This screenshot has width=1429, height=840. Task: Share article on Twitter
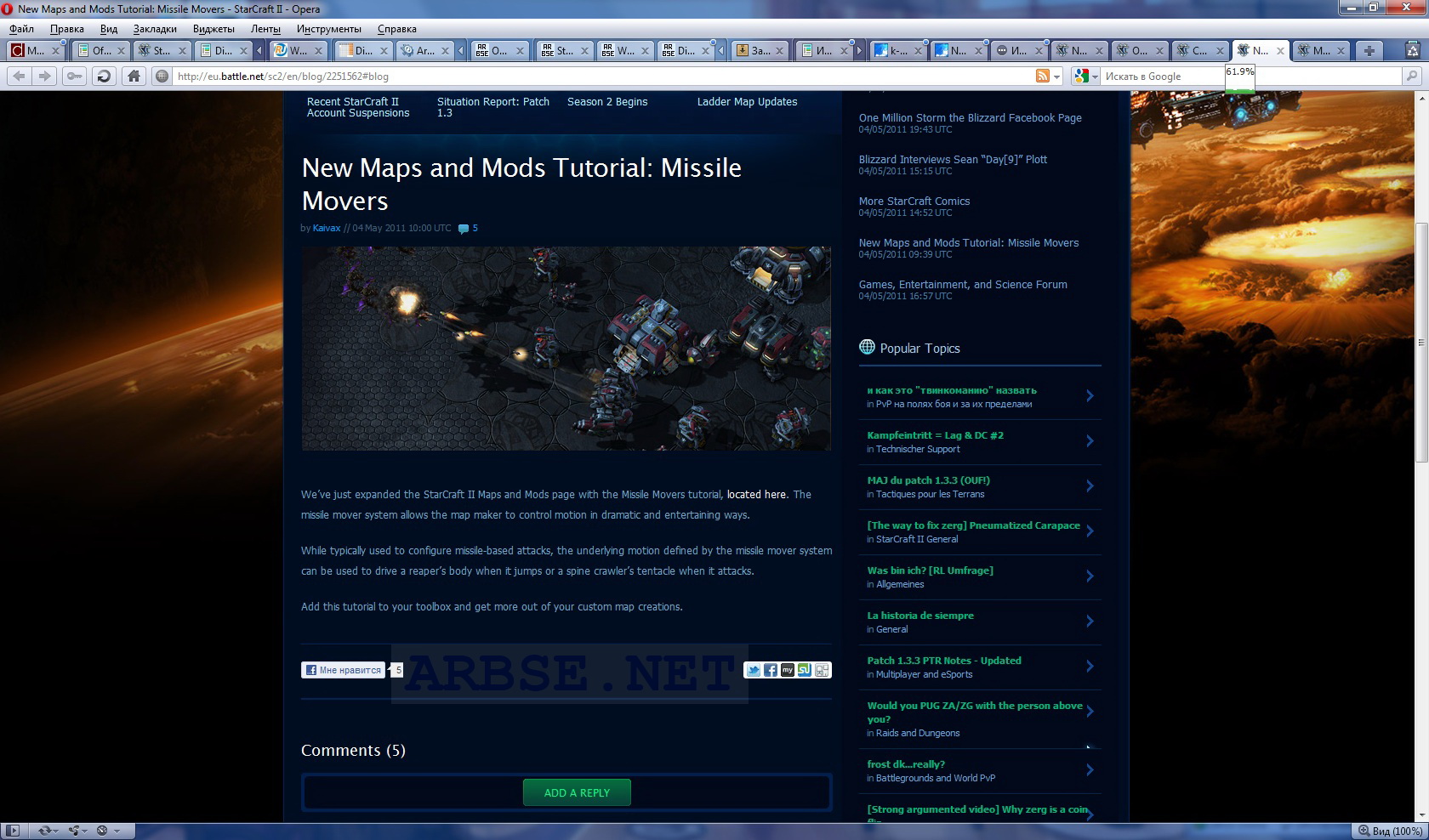tap(753, 670)
